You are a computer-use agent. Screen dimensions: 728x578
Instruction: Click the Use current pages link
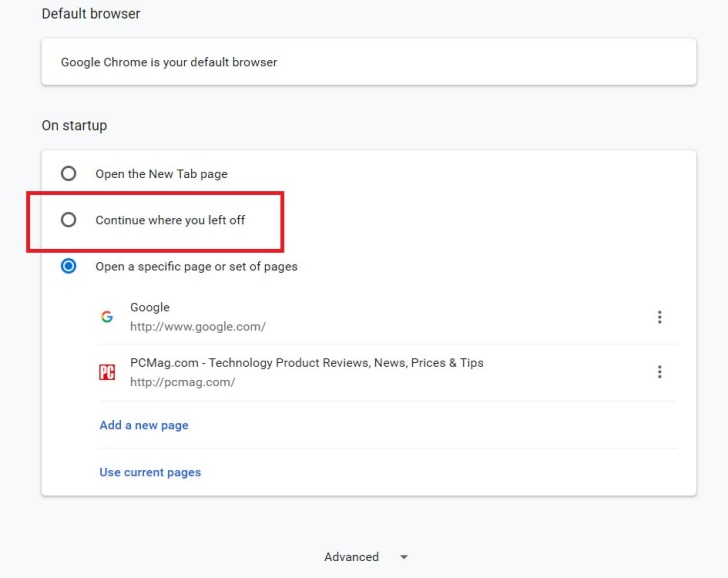click(x=150, y=472)
